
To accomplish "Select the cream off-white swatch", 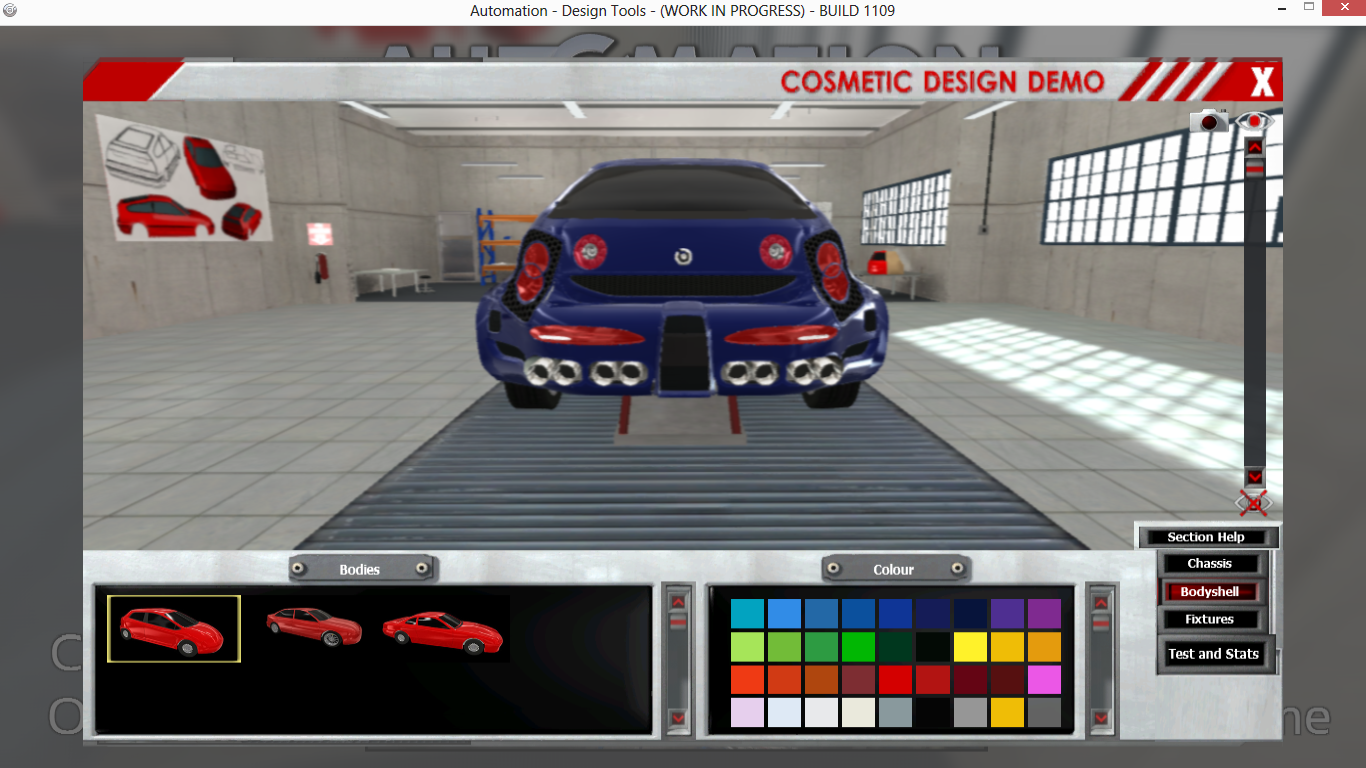I will [x=858, y=713].
